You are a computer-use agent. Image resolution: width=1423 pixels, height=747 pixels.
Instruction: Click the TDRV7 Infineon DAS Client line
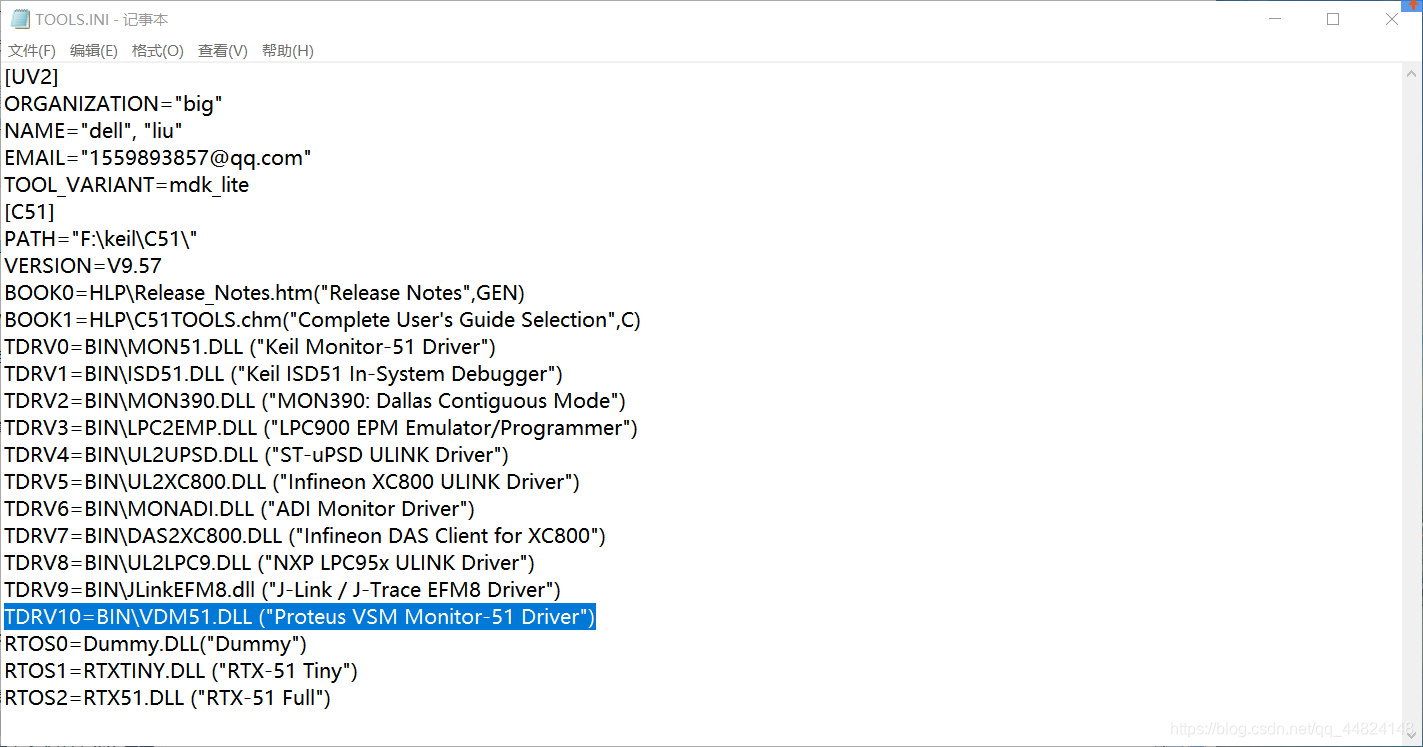[305, 536]
